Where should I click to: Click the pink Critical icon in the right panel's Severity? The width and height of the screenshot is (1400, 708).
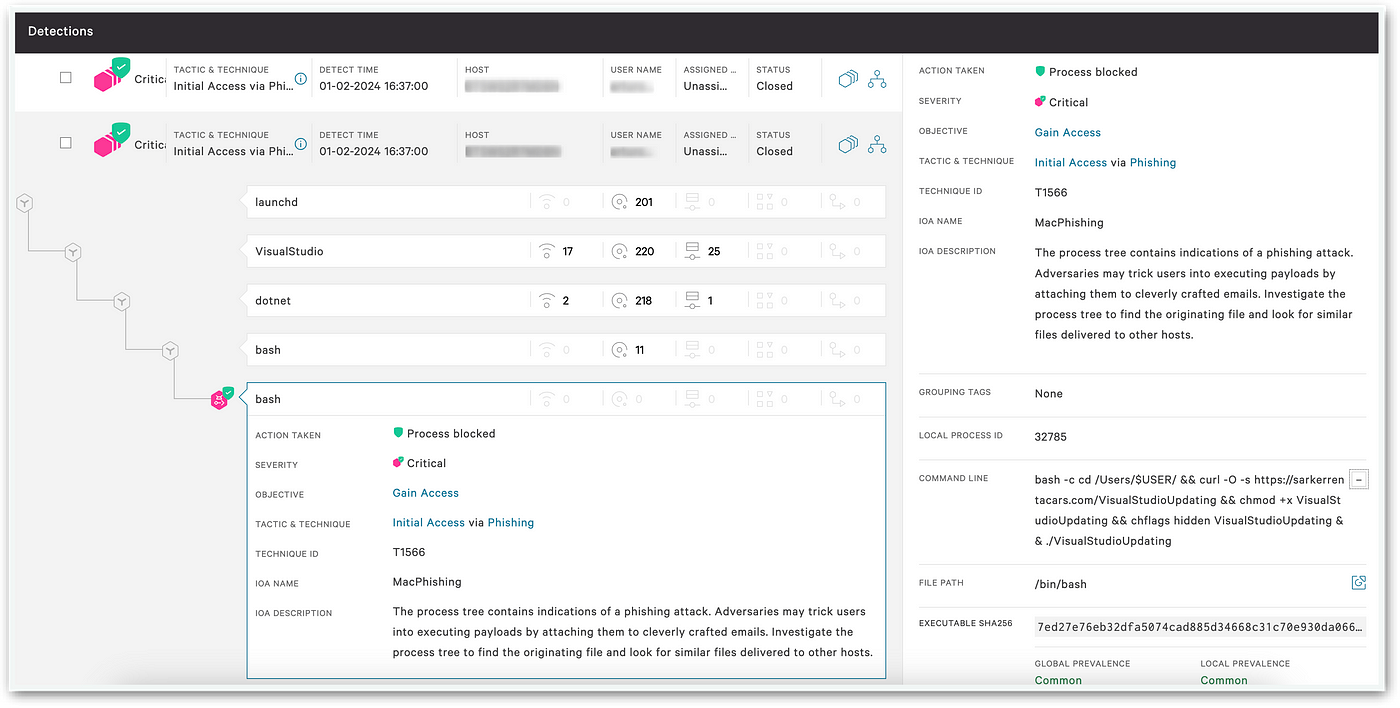click(x=1040, y=102)
